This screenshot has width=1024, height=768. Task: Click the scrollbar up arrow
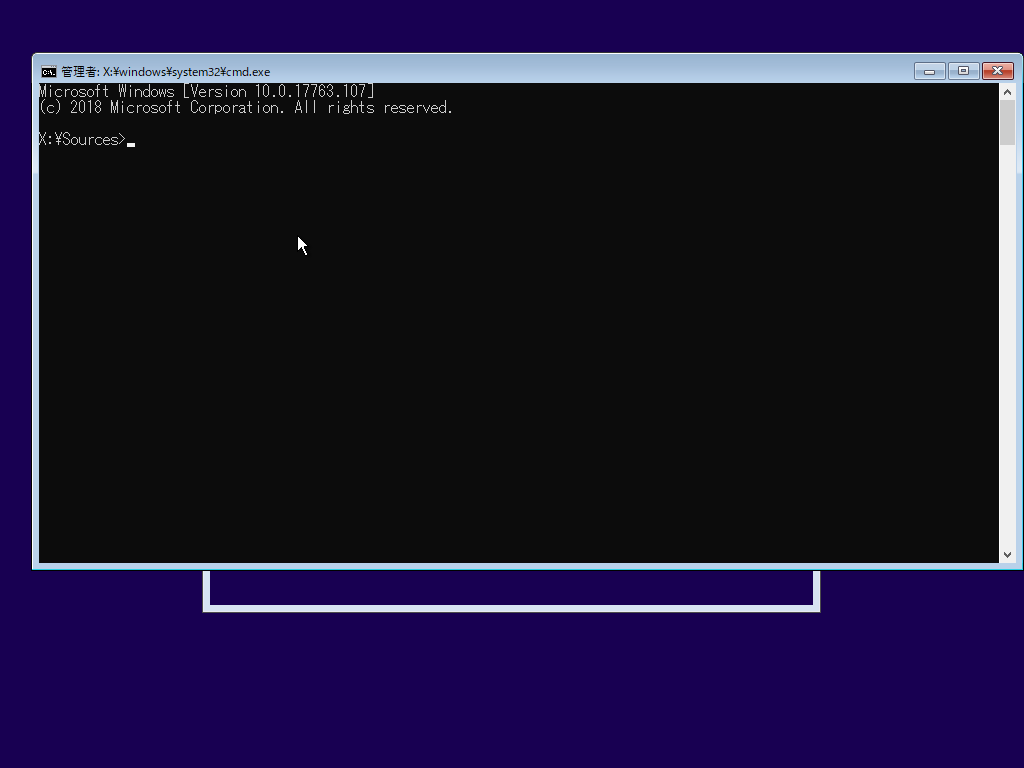pos(1007,89)
